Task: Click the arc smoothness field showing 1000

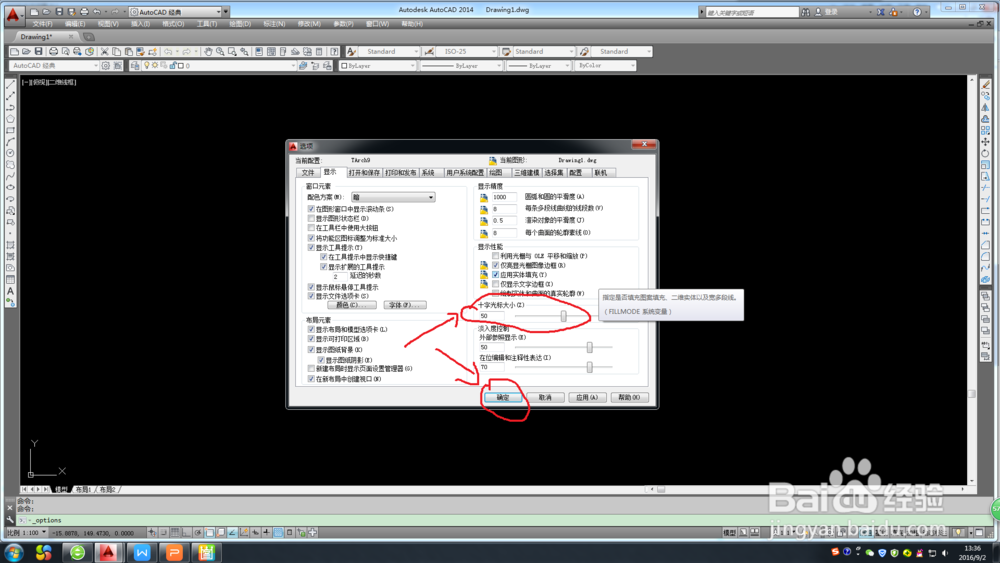Action: point(504,198)
